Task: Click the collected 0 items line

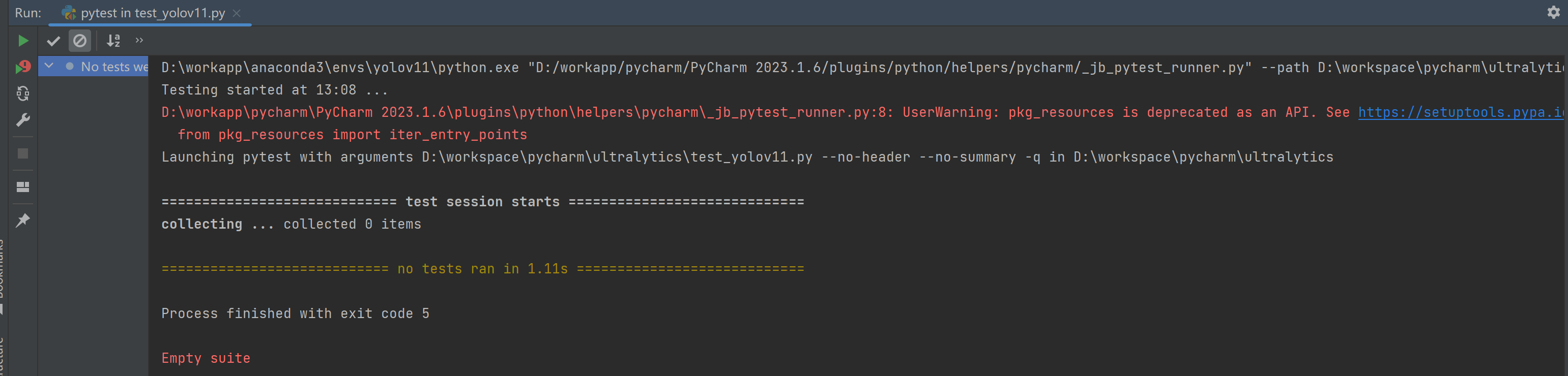Action: 291,224
